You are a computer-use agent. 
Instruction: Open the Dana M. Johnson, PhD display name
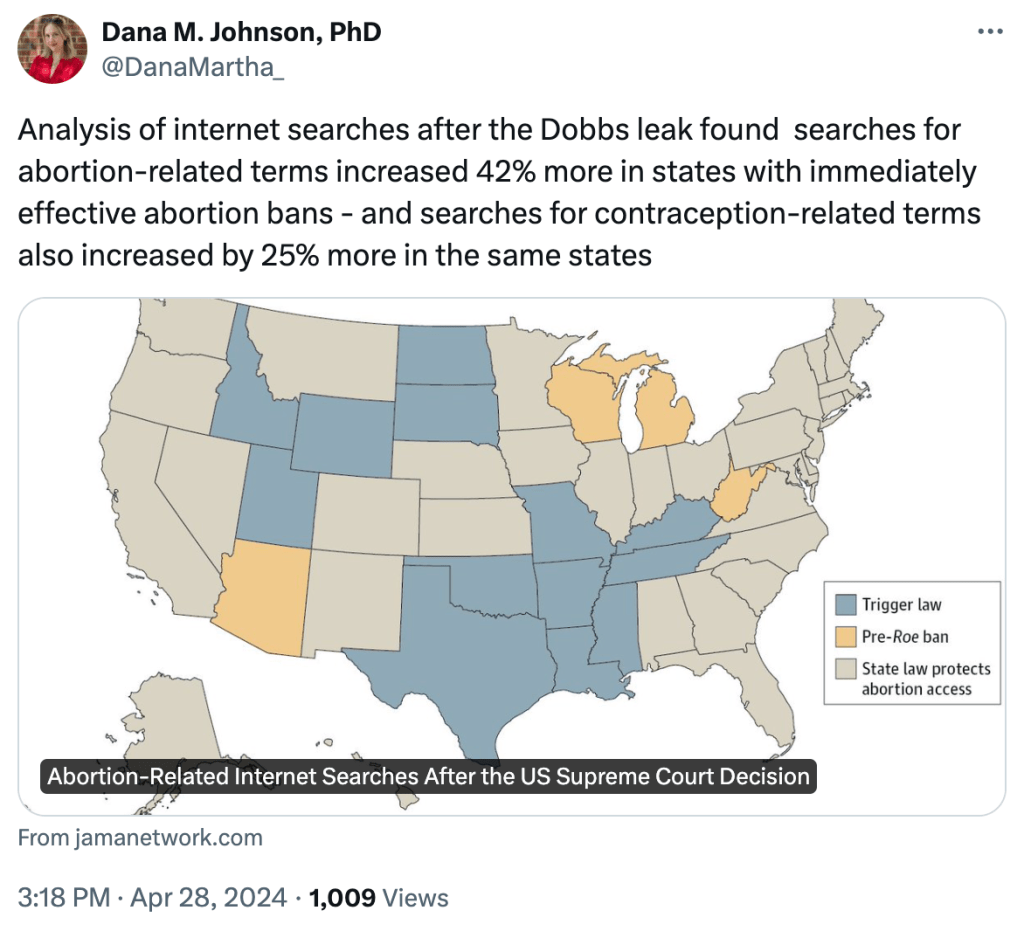(x=241, y=32)
